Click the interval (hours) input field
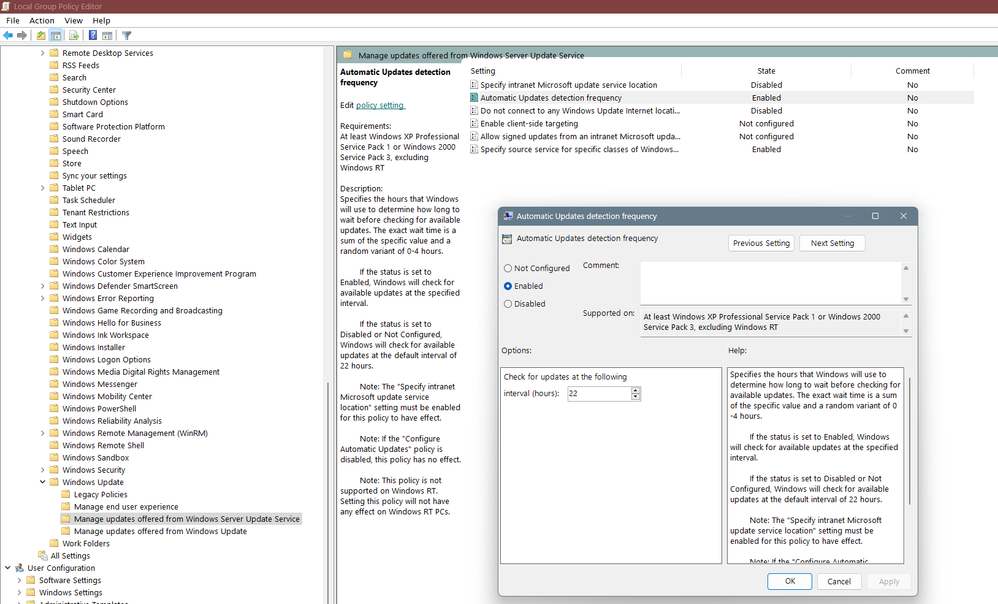Screen dimensions: 998x604 pos(599,394)
